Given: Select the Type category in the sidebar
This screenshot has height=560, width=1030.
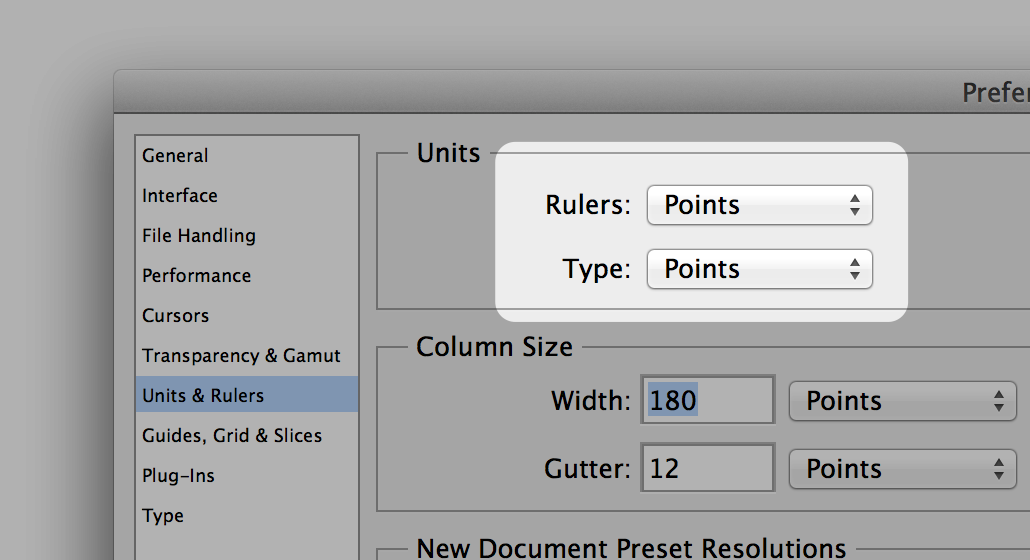Looking at the screenshot, I should click(x=163, y=516).
